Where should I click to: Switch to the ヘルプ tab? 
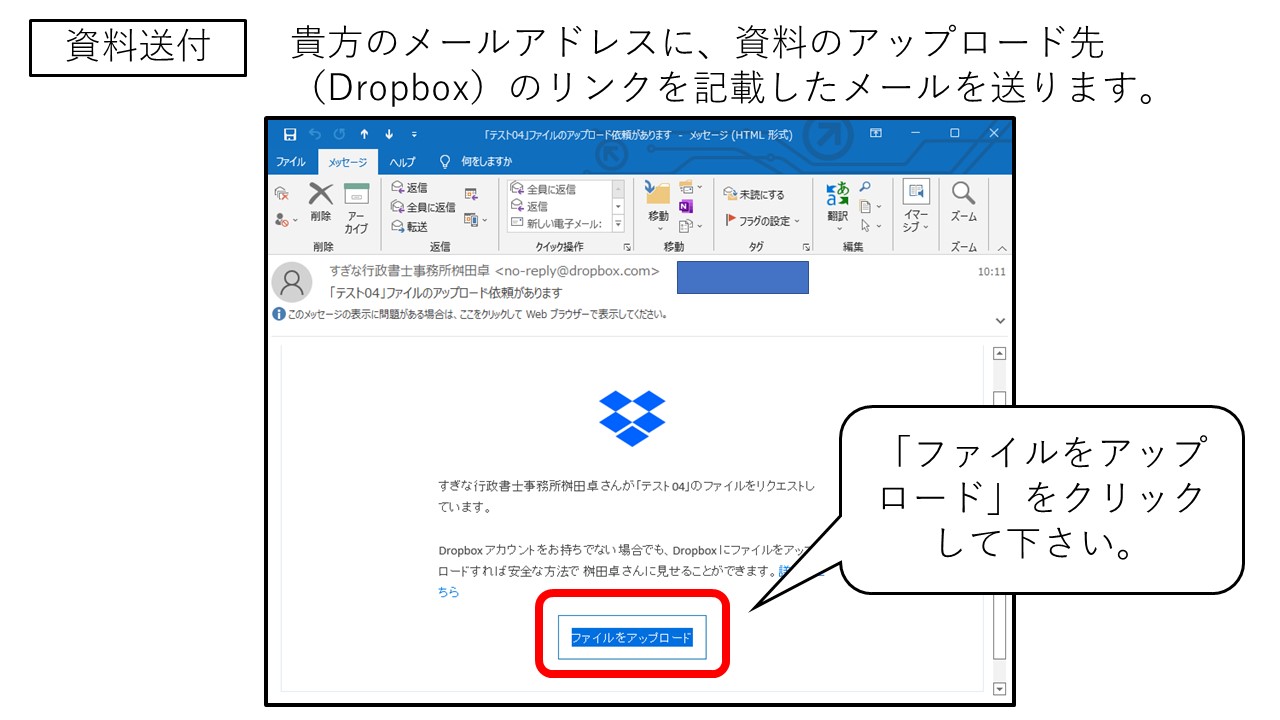point(402,162)
